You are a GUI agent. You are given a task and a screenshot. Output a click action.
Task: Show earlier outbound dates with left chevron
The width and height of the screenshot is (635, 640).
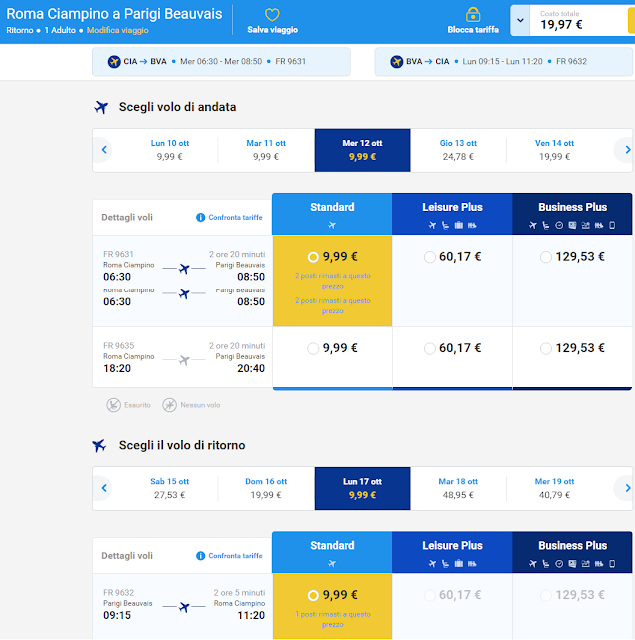104,150
